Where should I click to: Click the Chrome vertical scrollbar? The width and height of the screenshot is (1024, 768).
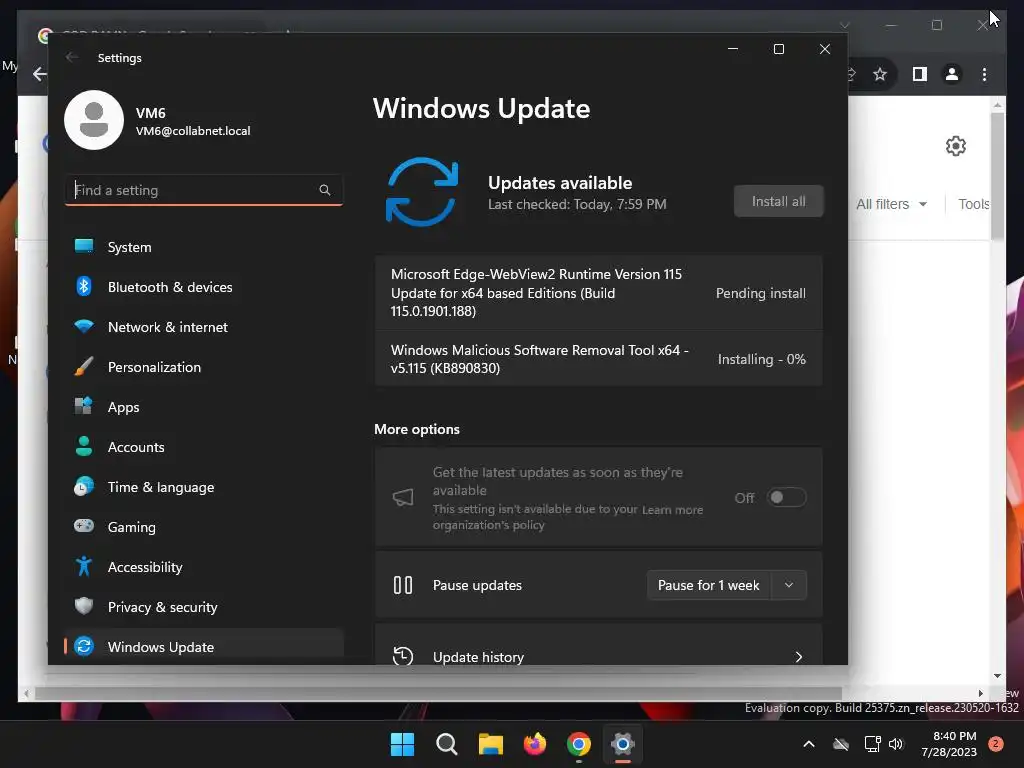[x=997, y=176]
